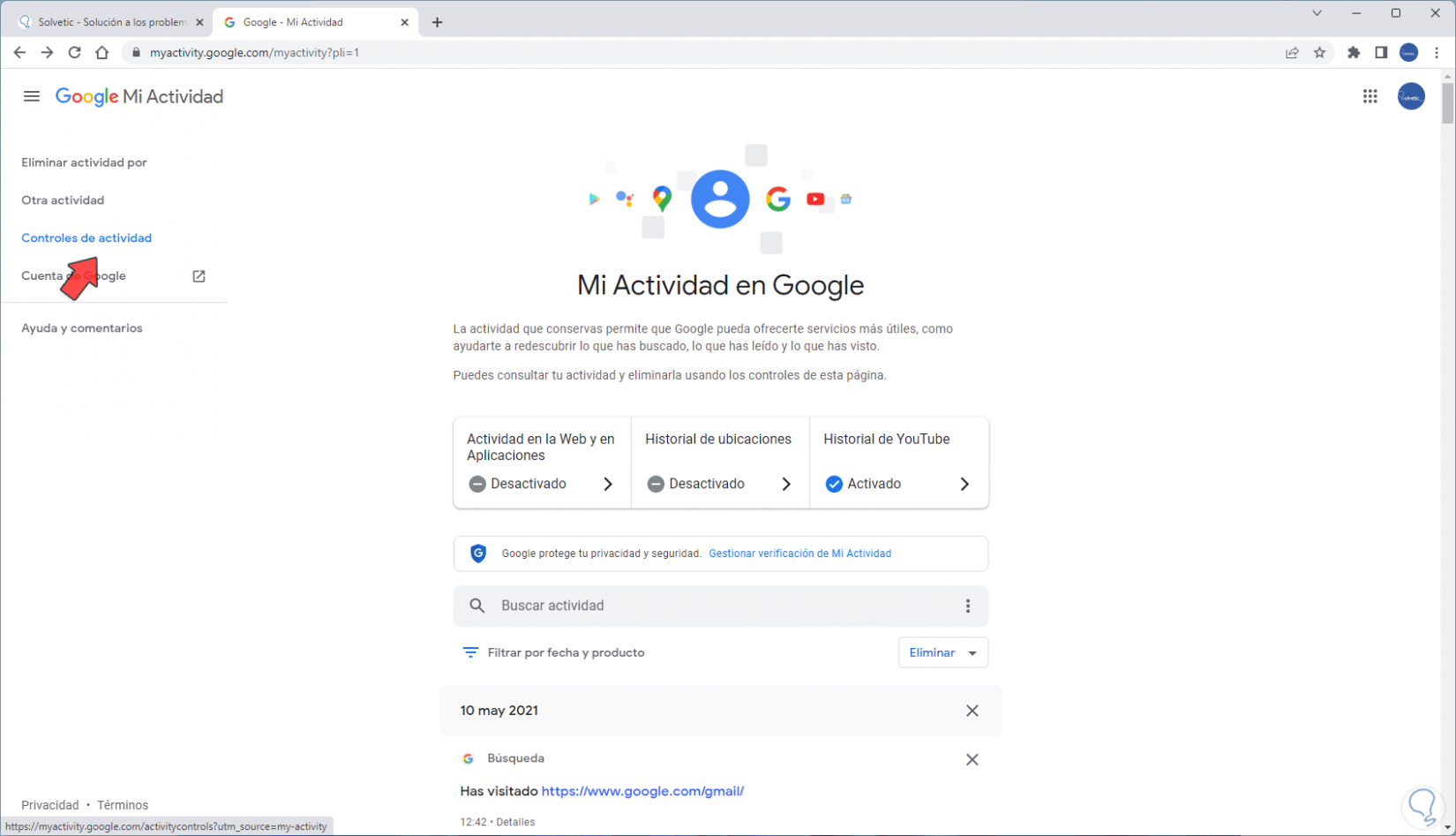Show Detalles of the 12:42 entry
Viewport: 1456px width, 836px height.
tap(515, 822)
